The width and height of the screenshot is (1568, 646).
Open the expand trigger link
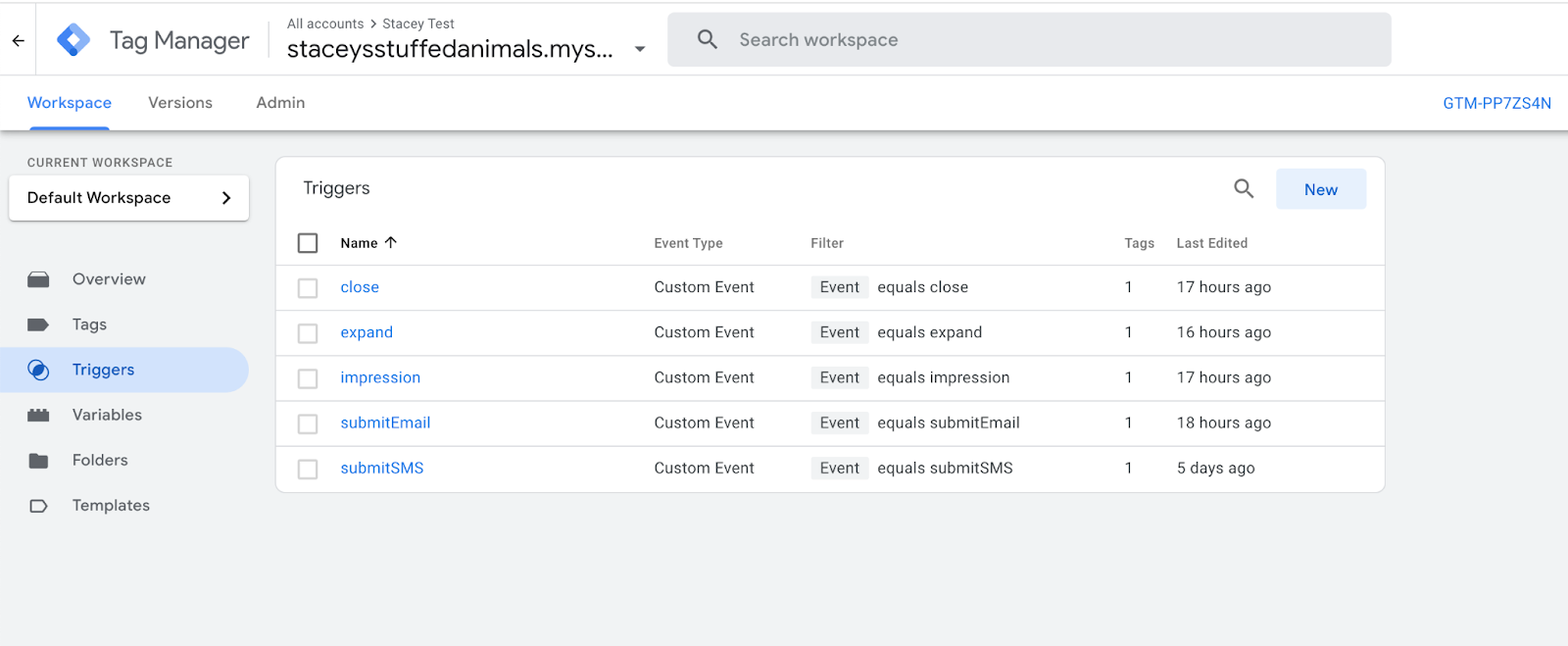click(367, 332)
